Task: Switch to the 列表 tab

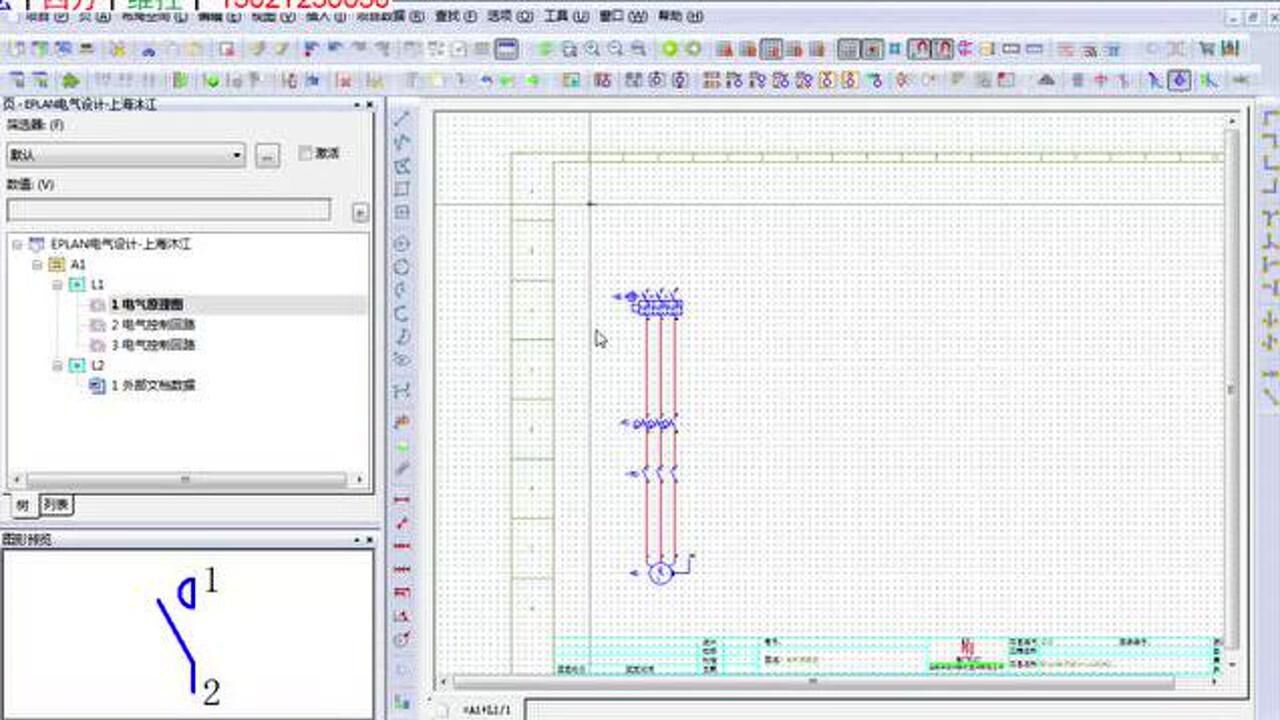Action: [x=55, y=505]
